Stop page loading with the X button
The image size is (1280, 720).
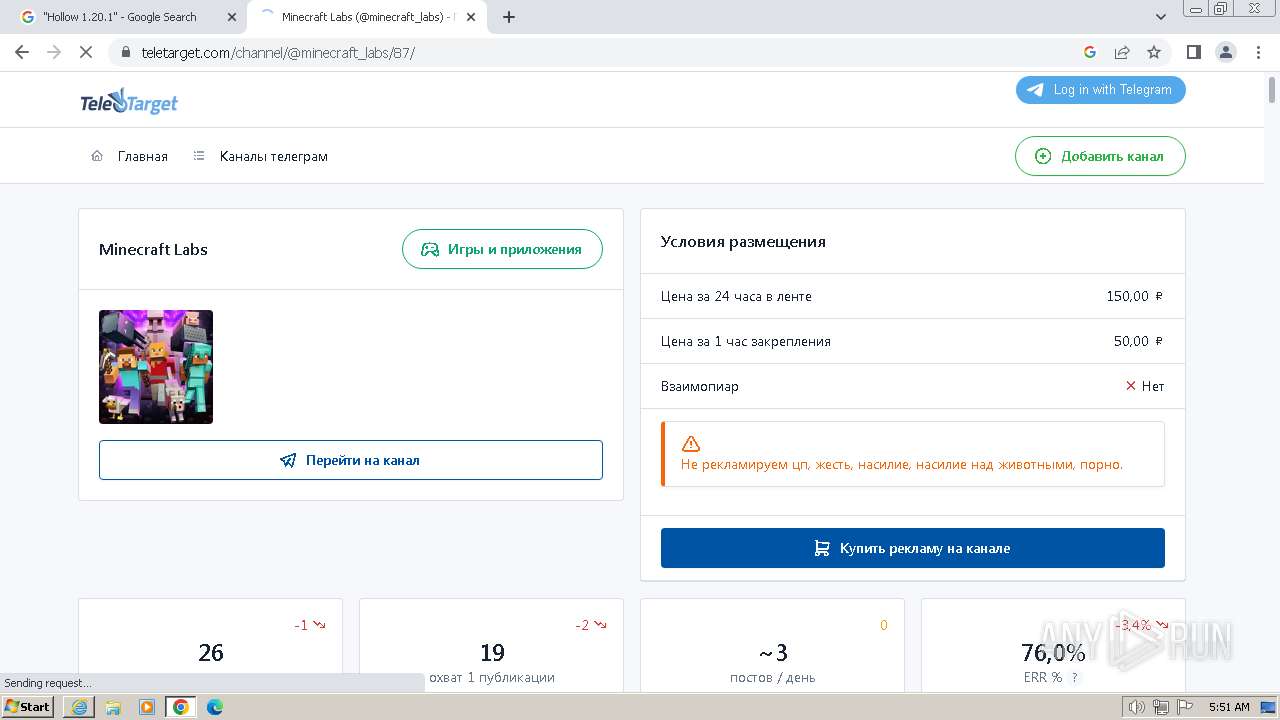tap(86, 52)
